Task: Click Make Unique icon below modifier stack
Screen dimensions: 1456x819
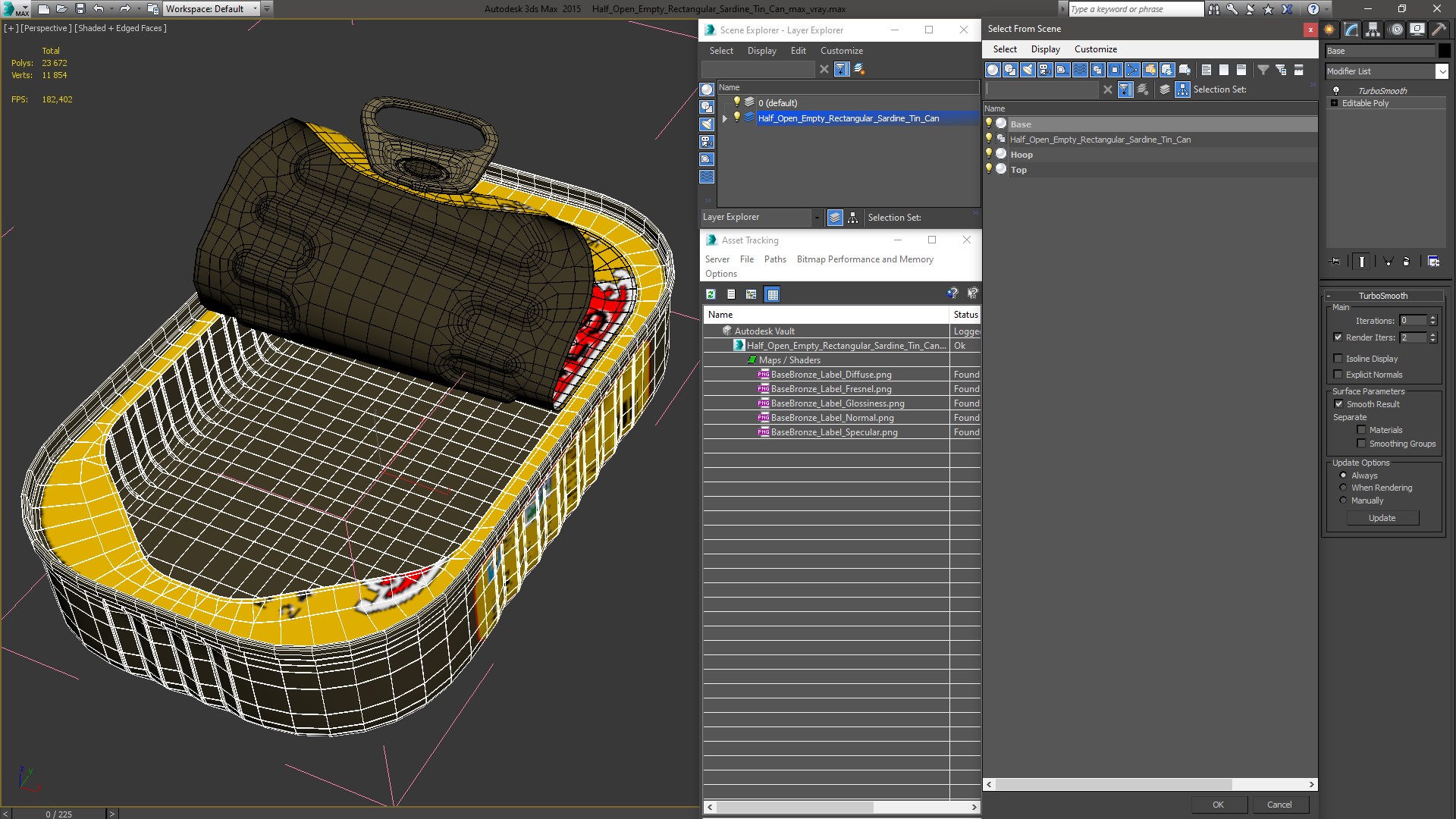Action: pyautogui.click(x=1389, y=262)
